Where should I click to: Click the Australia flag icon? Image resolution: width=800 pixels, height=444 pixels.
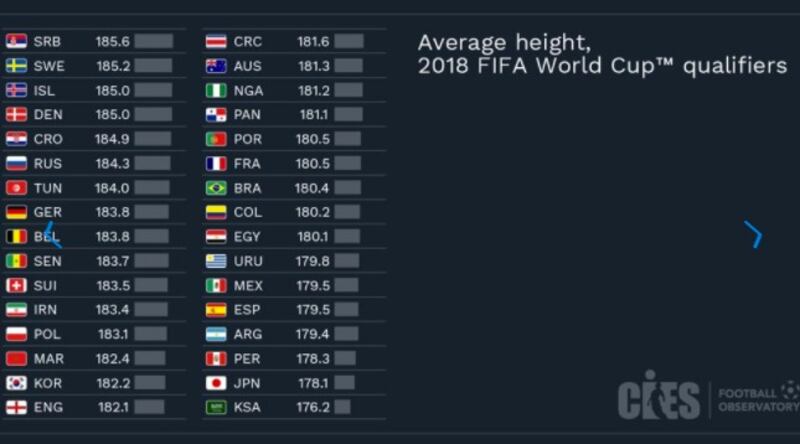(x=216, y=66)
